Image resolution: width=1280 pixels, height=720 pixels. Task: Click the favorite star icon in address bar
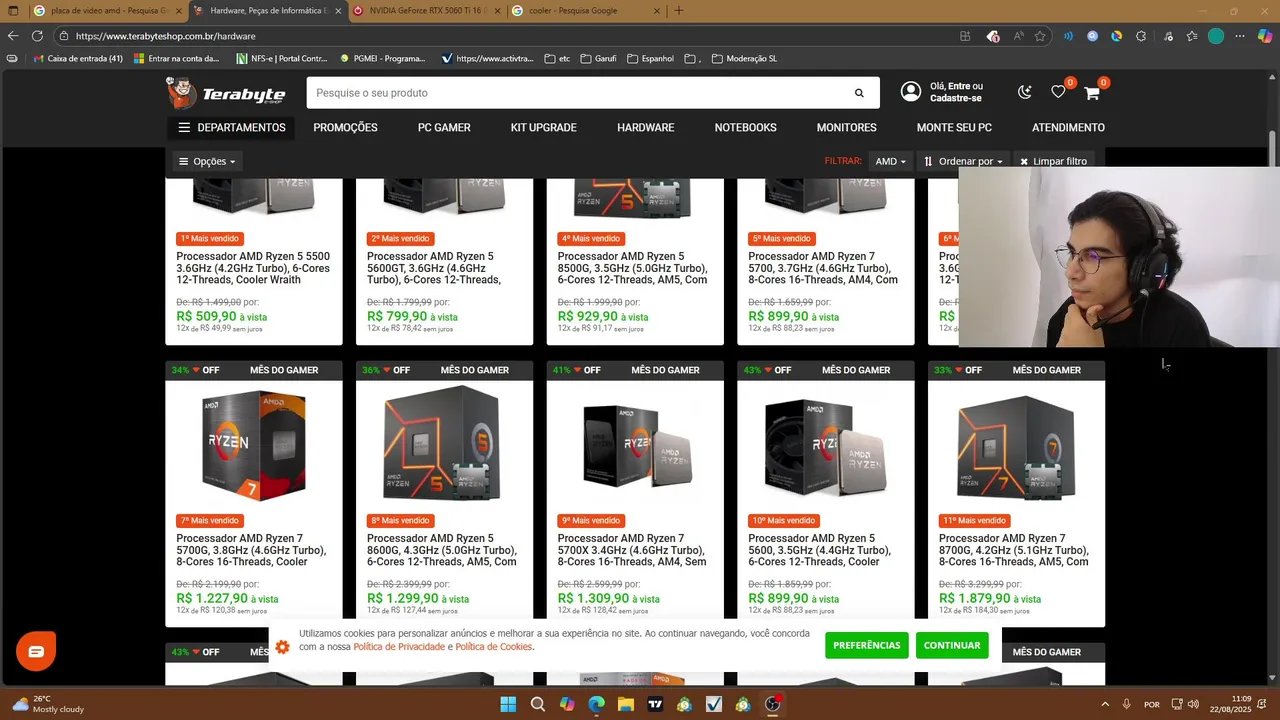[x=1040, y=36]
